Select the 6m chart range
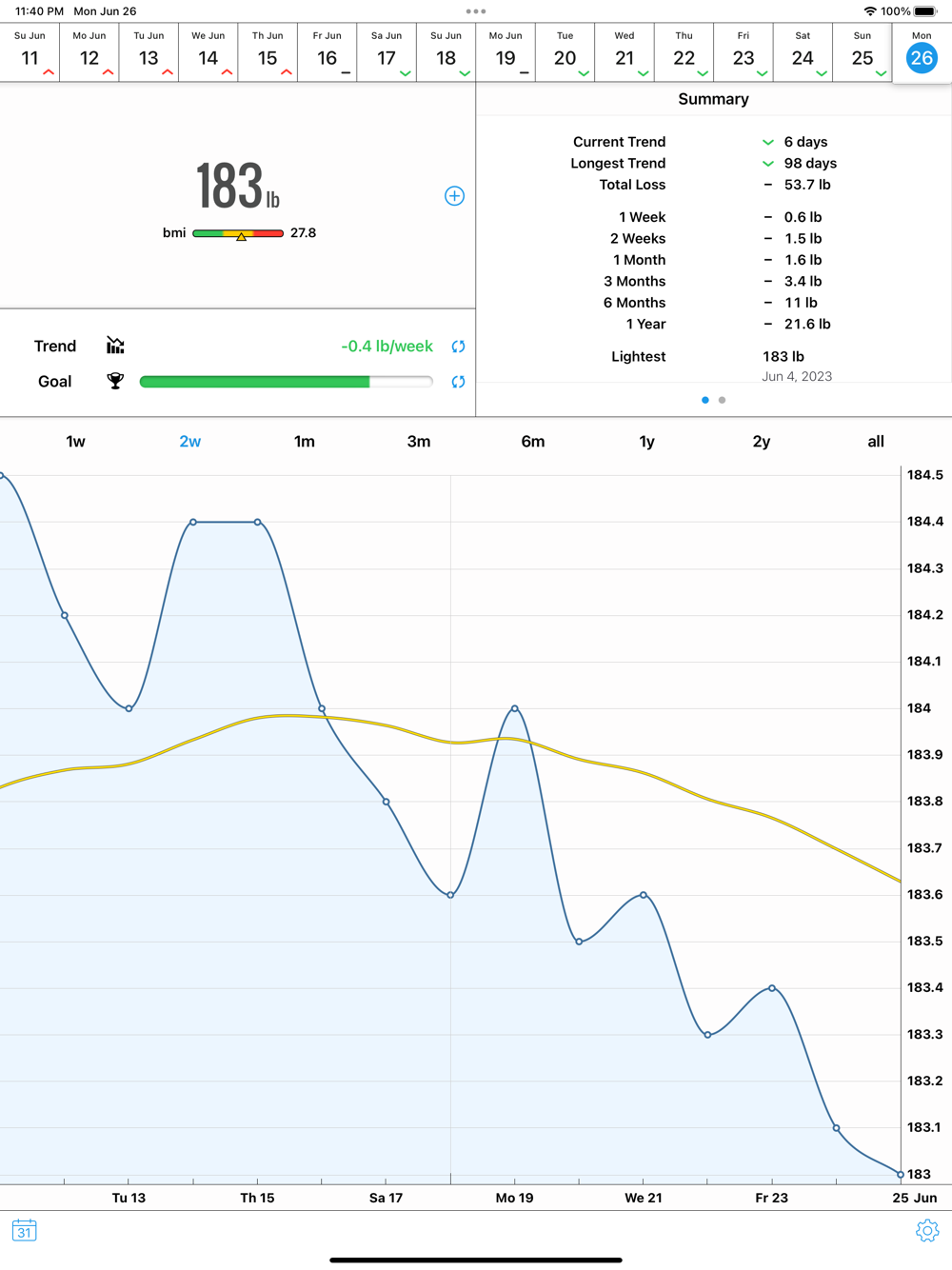This screenshot has width=952, height=1270. [533, 442]
